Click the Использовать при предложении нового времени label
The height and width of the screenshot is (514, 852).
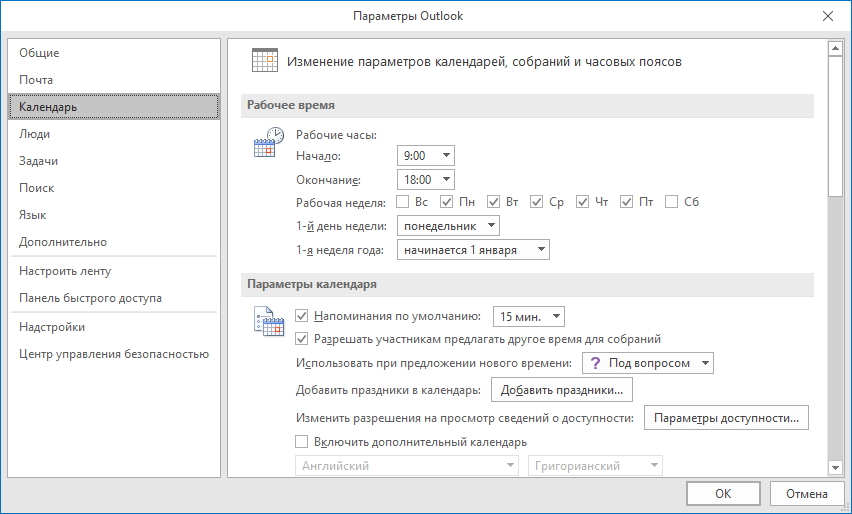(434, 363)
